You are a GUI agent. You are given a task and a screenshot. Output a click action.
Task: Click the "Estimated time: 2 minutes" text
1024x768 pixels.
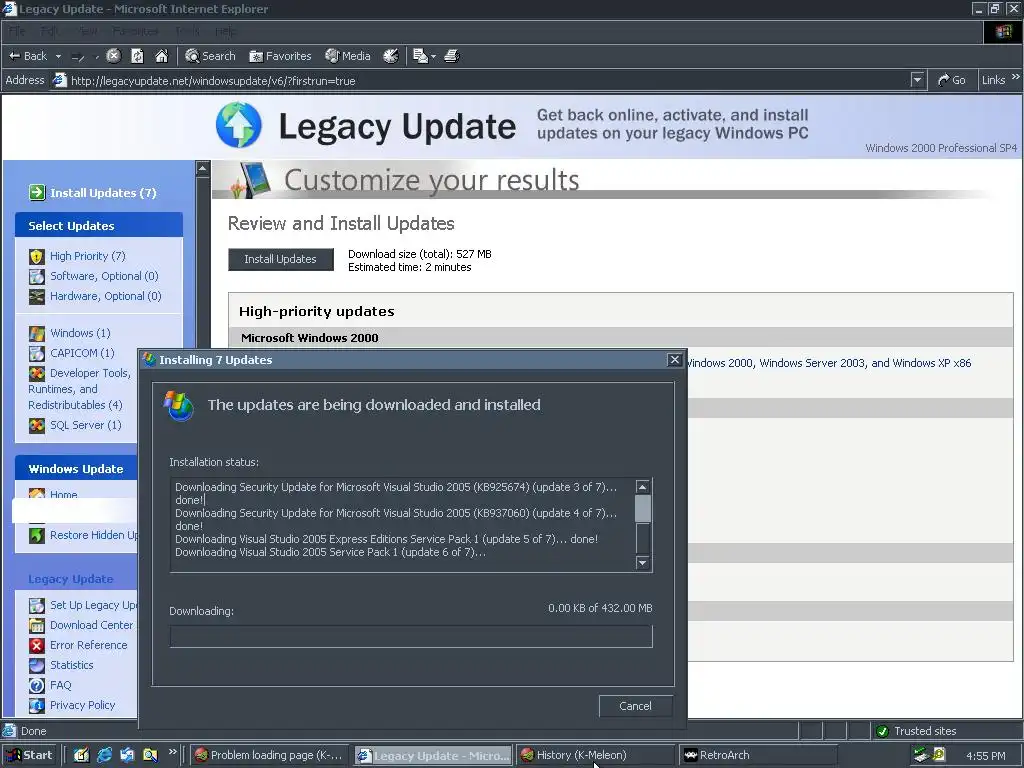[409, 267]
